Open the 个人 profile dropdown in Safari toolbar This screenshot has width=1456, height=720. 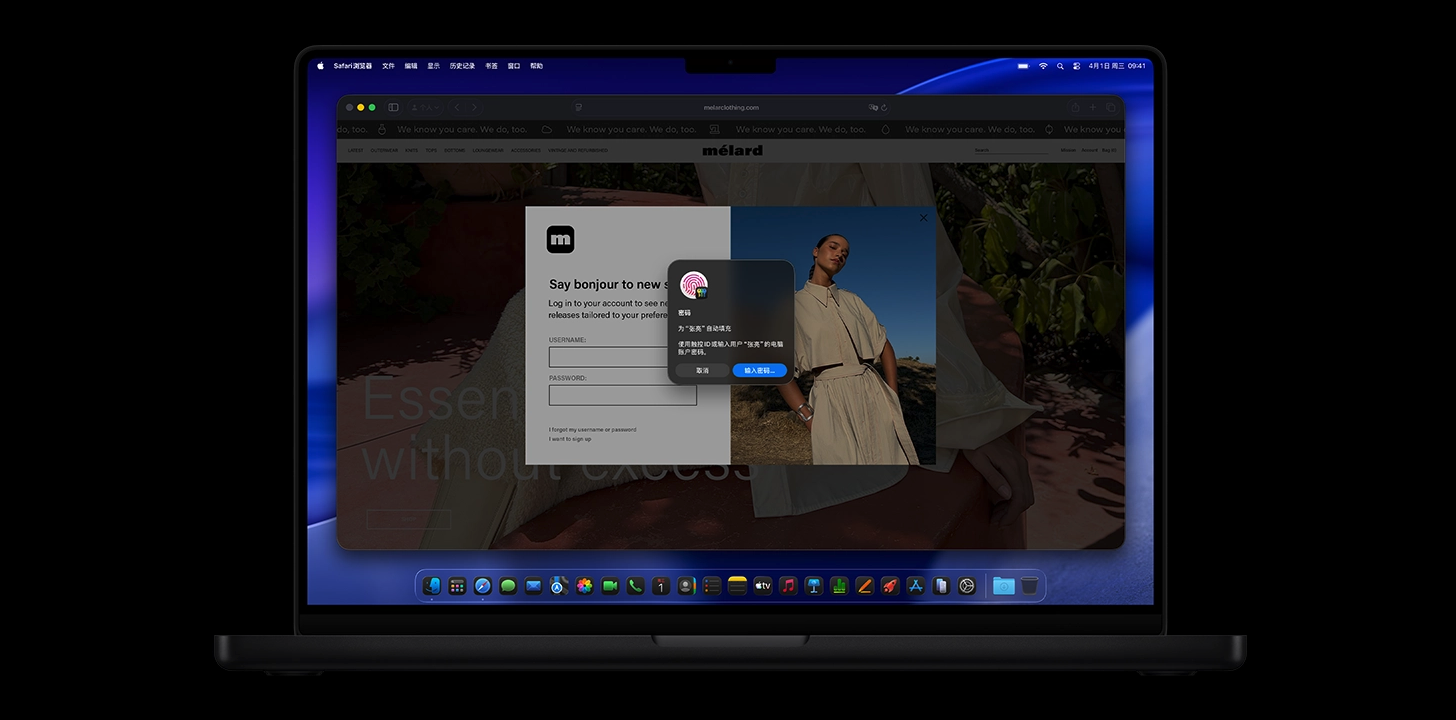point(427,107)
